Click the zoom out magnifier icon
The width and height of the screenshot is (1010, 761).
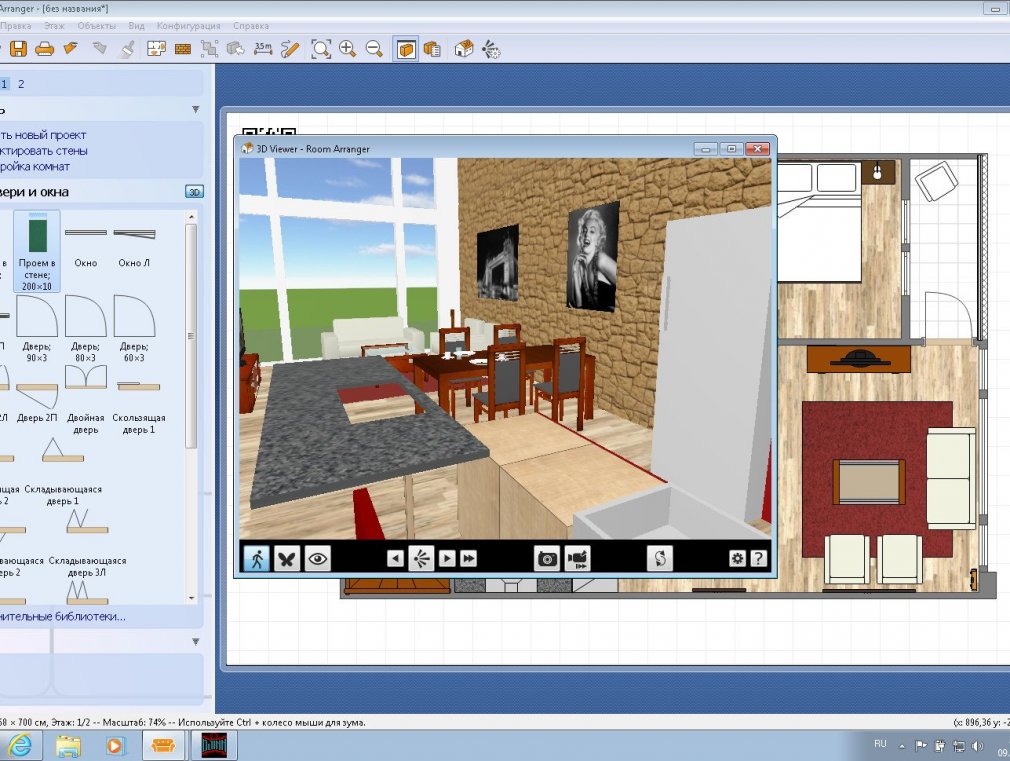[374, 49]
